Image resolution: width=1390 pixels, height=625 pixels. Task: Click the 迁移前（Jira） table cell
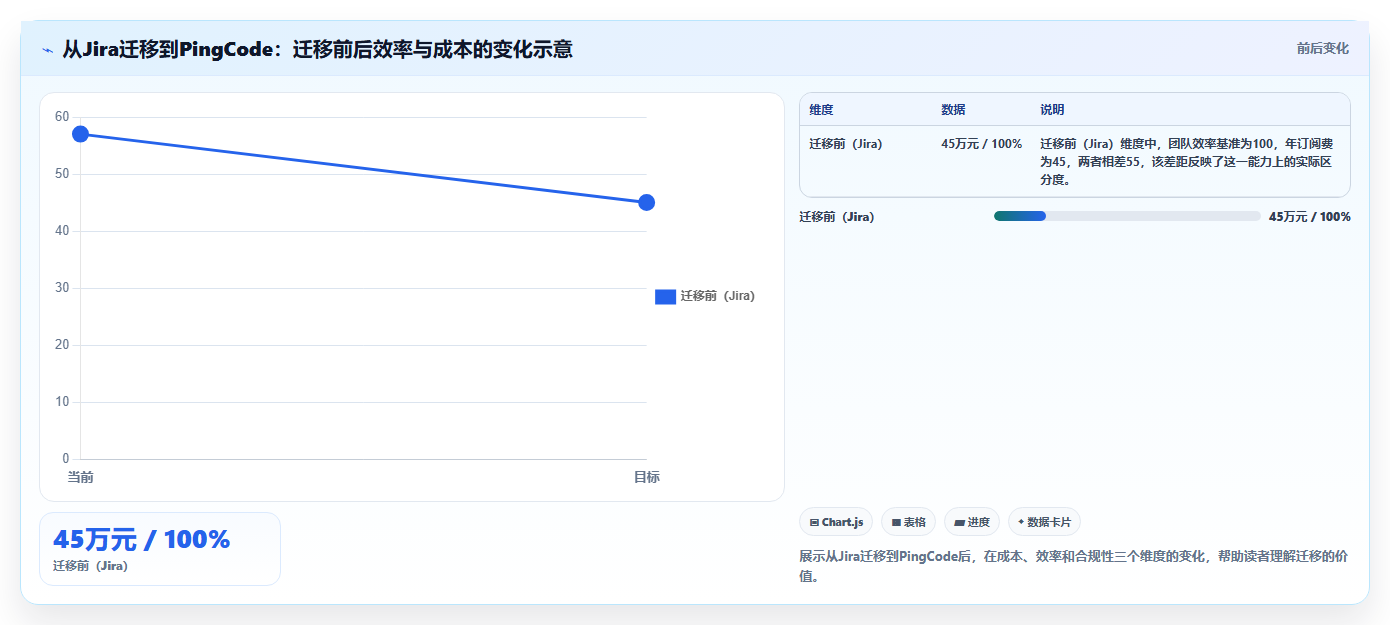[x=846, y=144]
